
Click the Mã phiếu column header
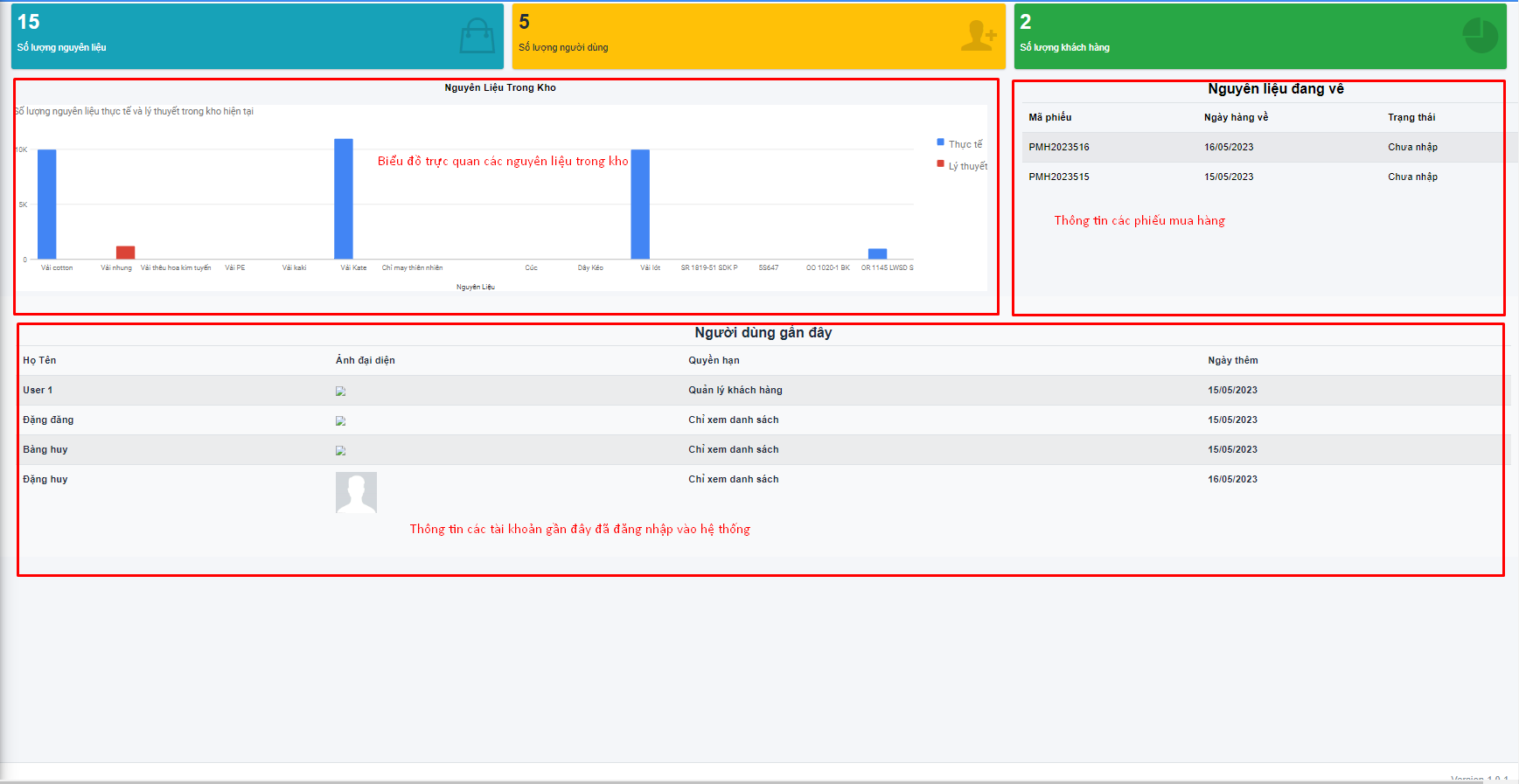(1050, 117)
